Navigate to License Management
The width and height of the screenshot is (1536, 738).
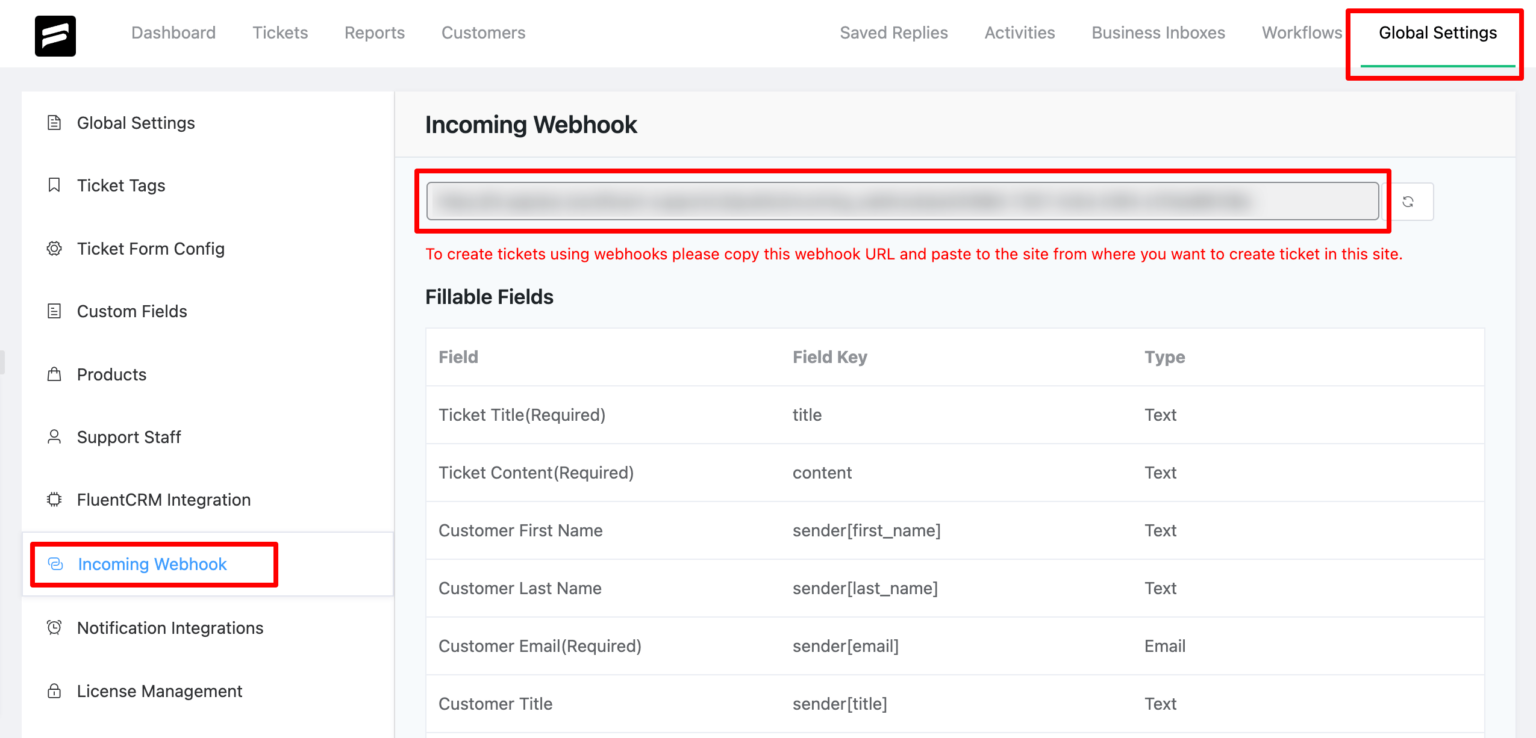(x=159, y=690)
